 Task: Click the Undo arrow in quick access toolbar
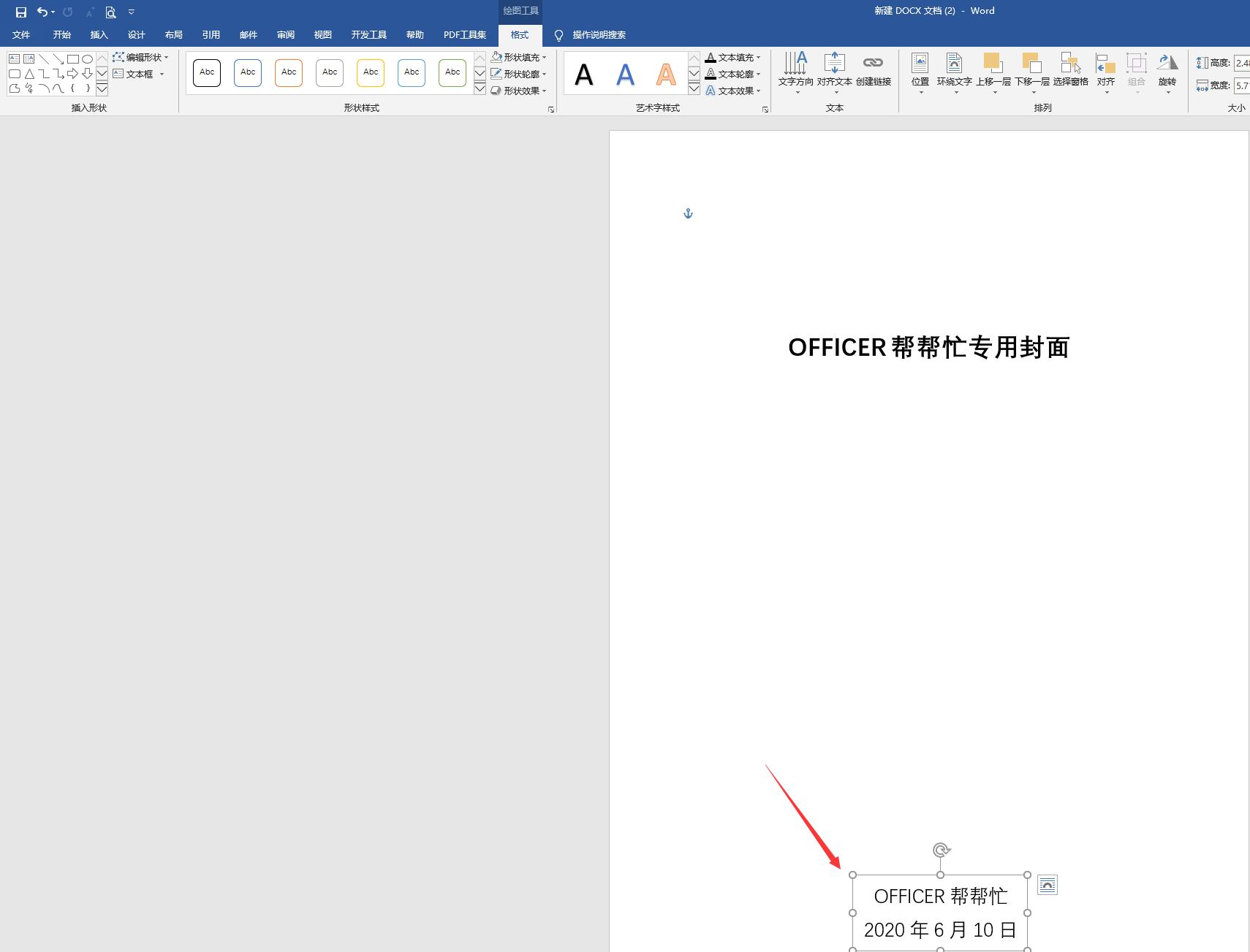42,12
